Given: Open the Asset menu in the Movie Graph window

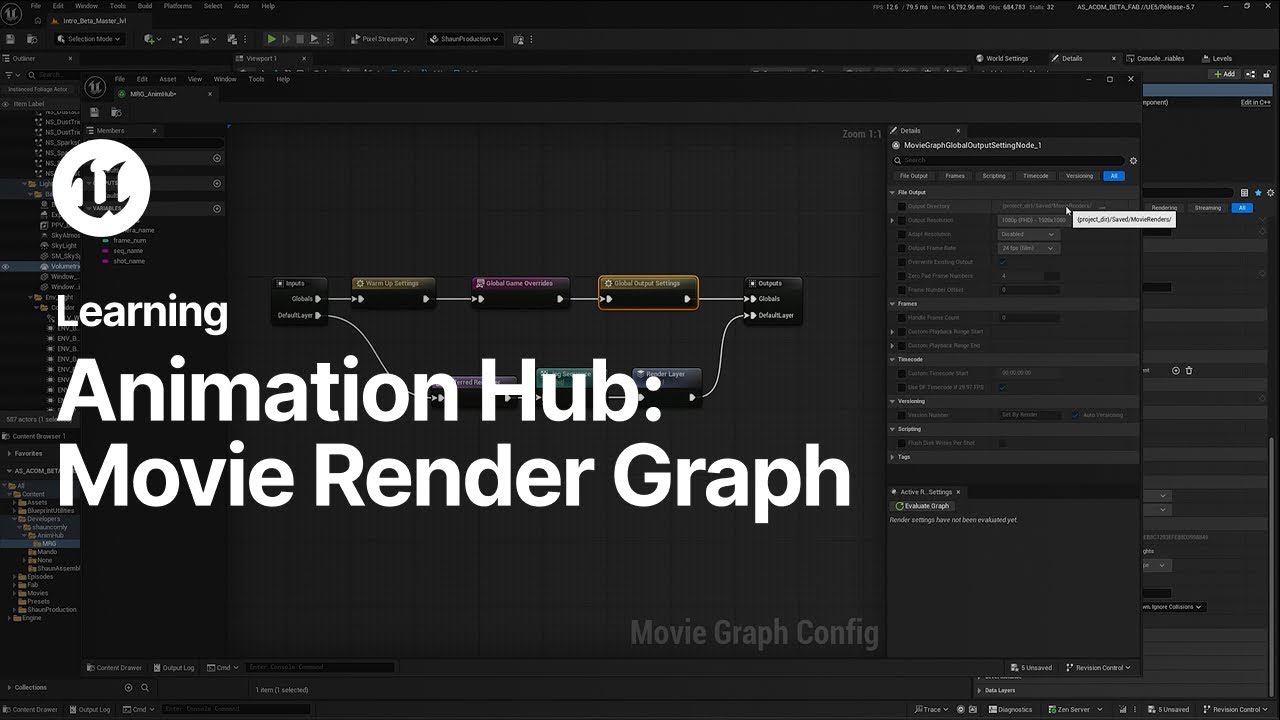Looking at the screenshot, I should tap(168, 79).
